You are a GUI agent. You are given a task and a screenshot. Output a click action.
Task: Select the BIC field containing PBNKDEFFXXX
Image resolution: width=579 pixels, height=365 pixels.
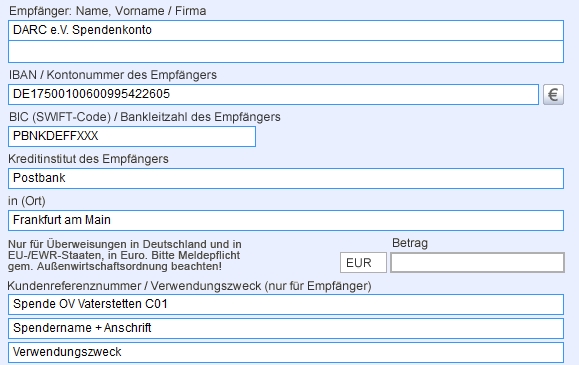[x=132, y=136]
